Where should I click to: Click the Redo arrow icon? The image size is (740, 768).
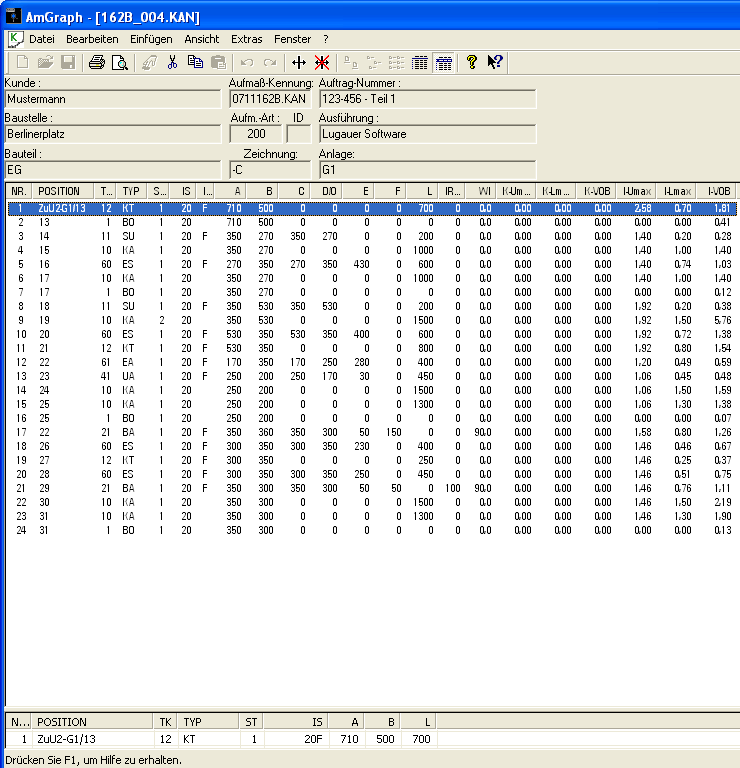(270, 62)
